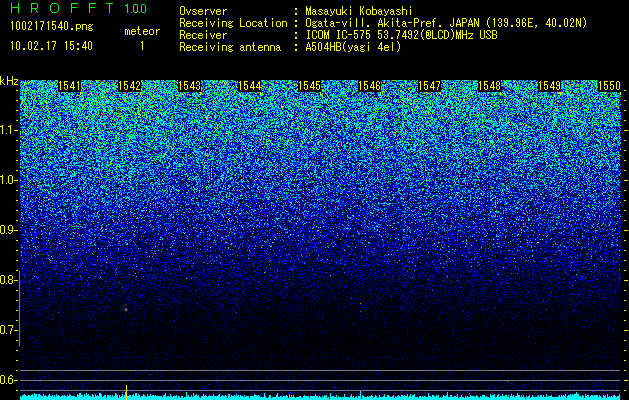Click the 1544 time marker label
Image resolution: width=629 pixels, height=400 pixels.
pyautogui.click(x=250, y=86)
